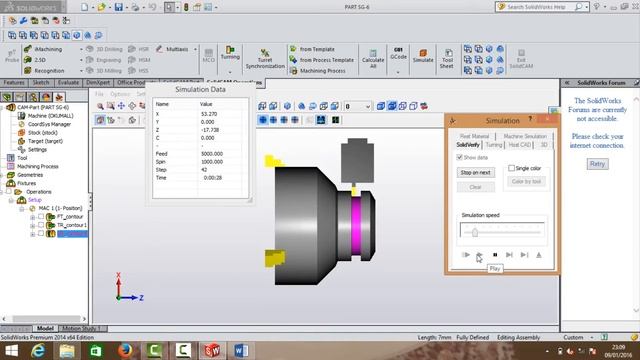Open File Explorer from the taskbar

click(x=67, y=351)
